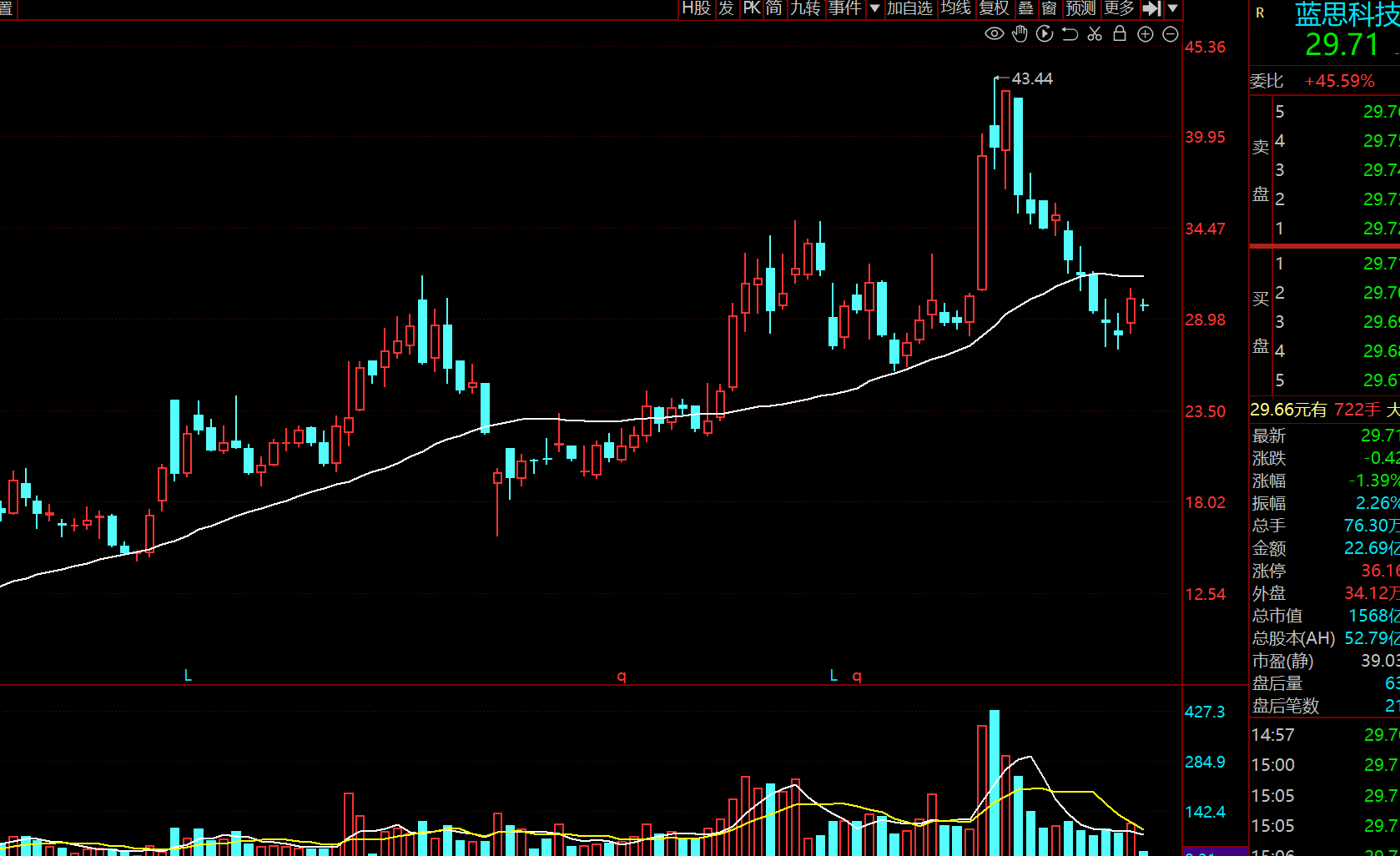Image resolution: width=1400 pixels, height=856 pixels.
Task: Switch to the H股 tab
Action: coord(696,8)
